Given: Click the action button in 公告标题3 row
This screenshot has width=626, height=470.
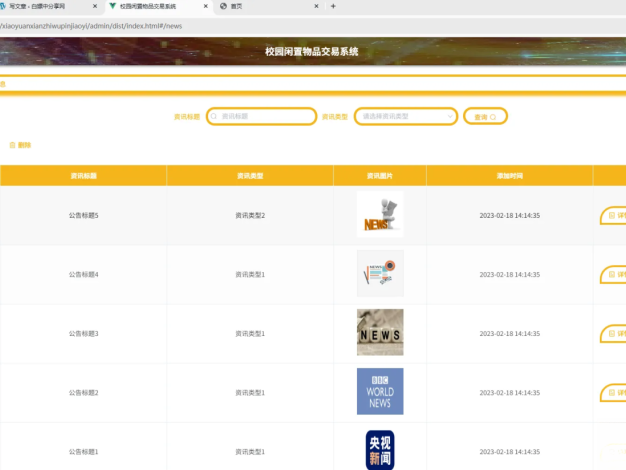Looking at the screenshot, I should pyautogui.click(x=613, y=334).
